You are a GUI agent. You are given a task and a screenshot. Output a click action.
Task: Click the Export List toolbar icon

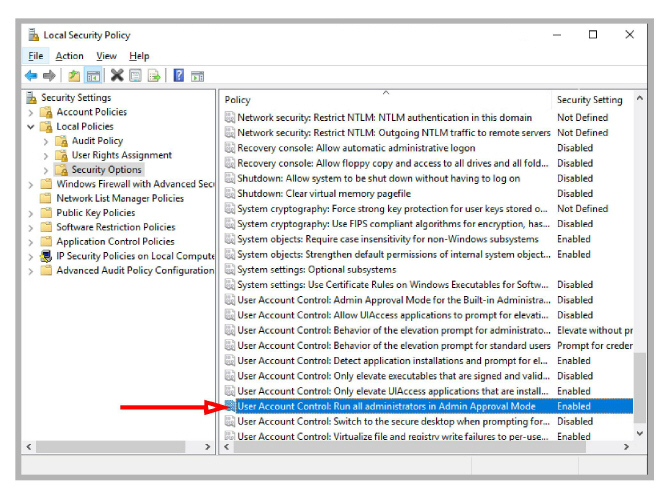tap(154, 76)
